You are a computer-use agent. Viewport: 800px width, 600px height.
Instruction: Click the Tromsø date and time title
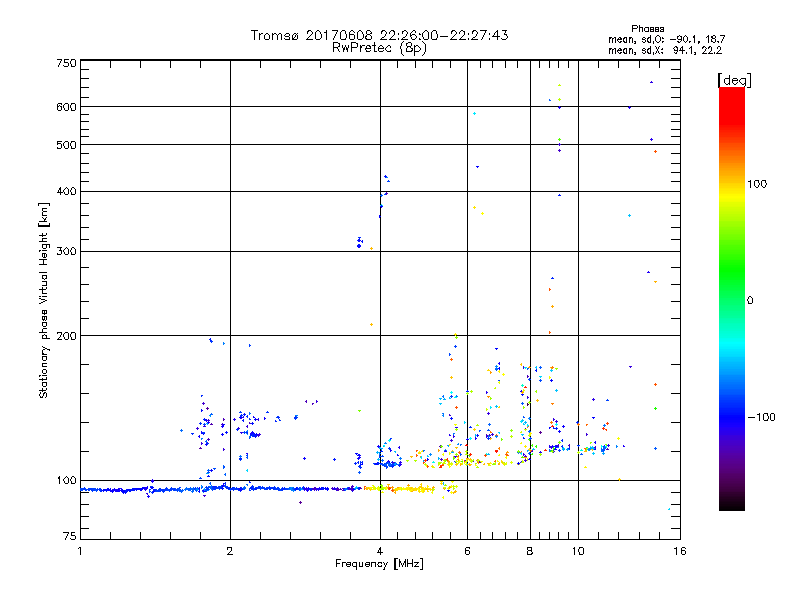(379, 35)
